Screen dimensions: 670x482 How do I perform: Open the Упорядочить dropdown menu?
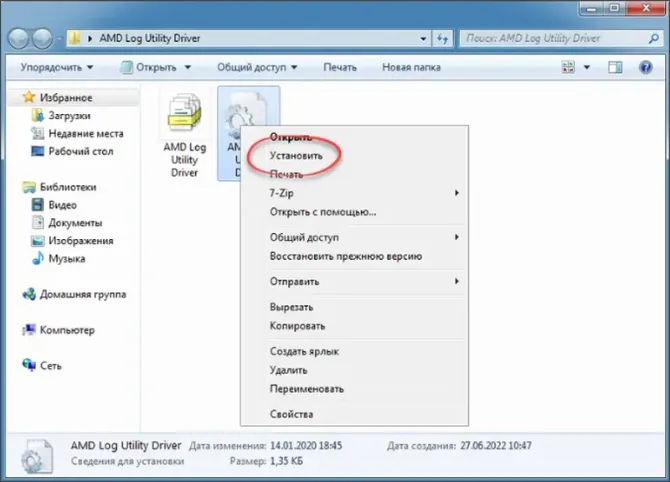pyautogui.click(x=57, y=67)
